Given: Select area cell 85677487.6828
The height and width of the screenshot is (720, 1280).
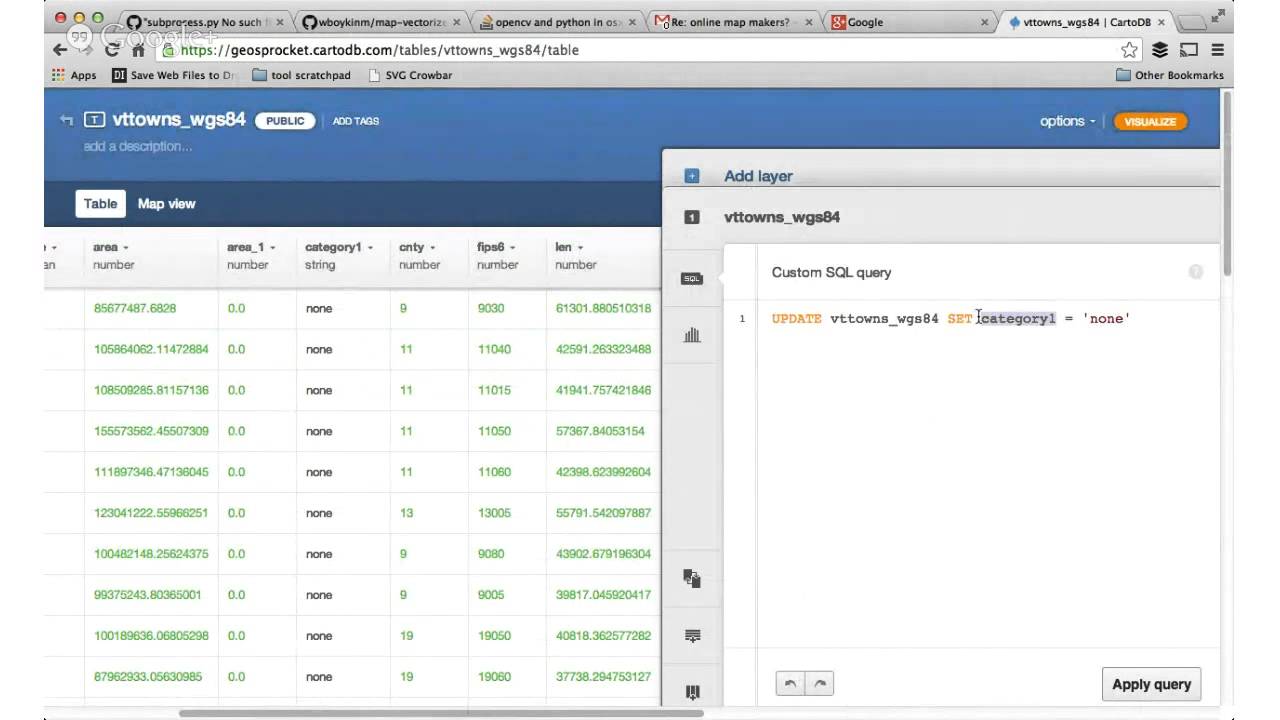Looking at the screenshot, I should coord(135,308).
